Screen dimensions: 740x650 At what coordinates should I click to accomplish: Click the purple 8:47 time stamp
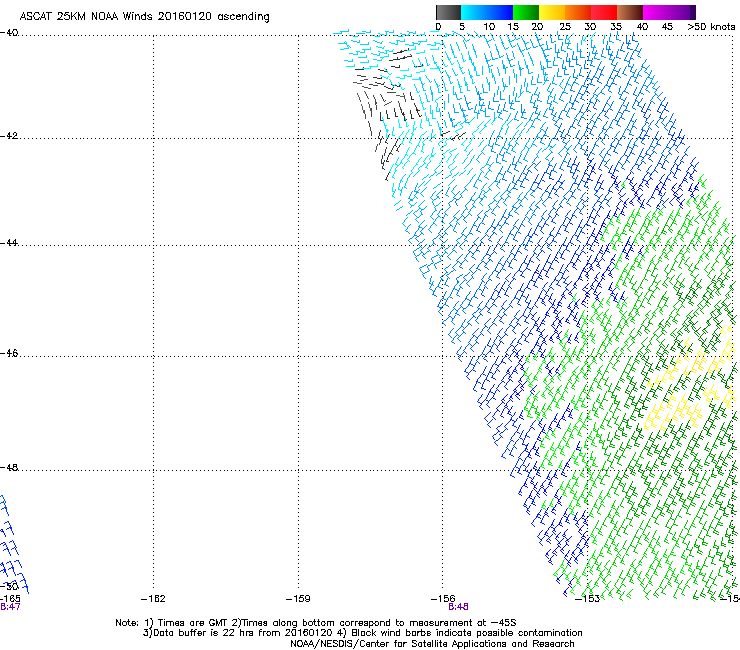click(10, 607)
